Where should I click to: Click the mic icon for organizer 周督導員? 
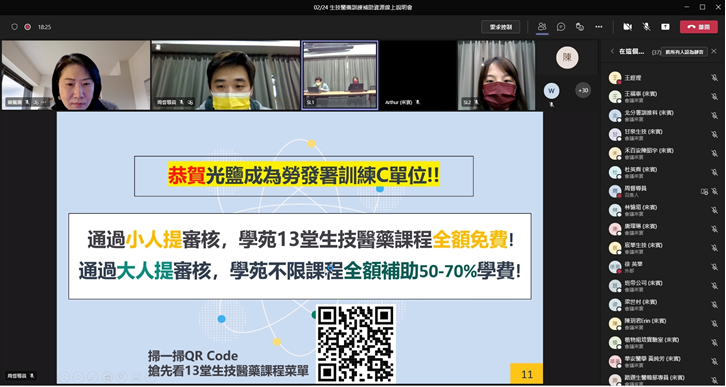[x=714, y=191]
